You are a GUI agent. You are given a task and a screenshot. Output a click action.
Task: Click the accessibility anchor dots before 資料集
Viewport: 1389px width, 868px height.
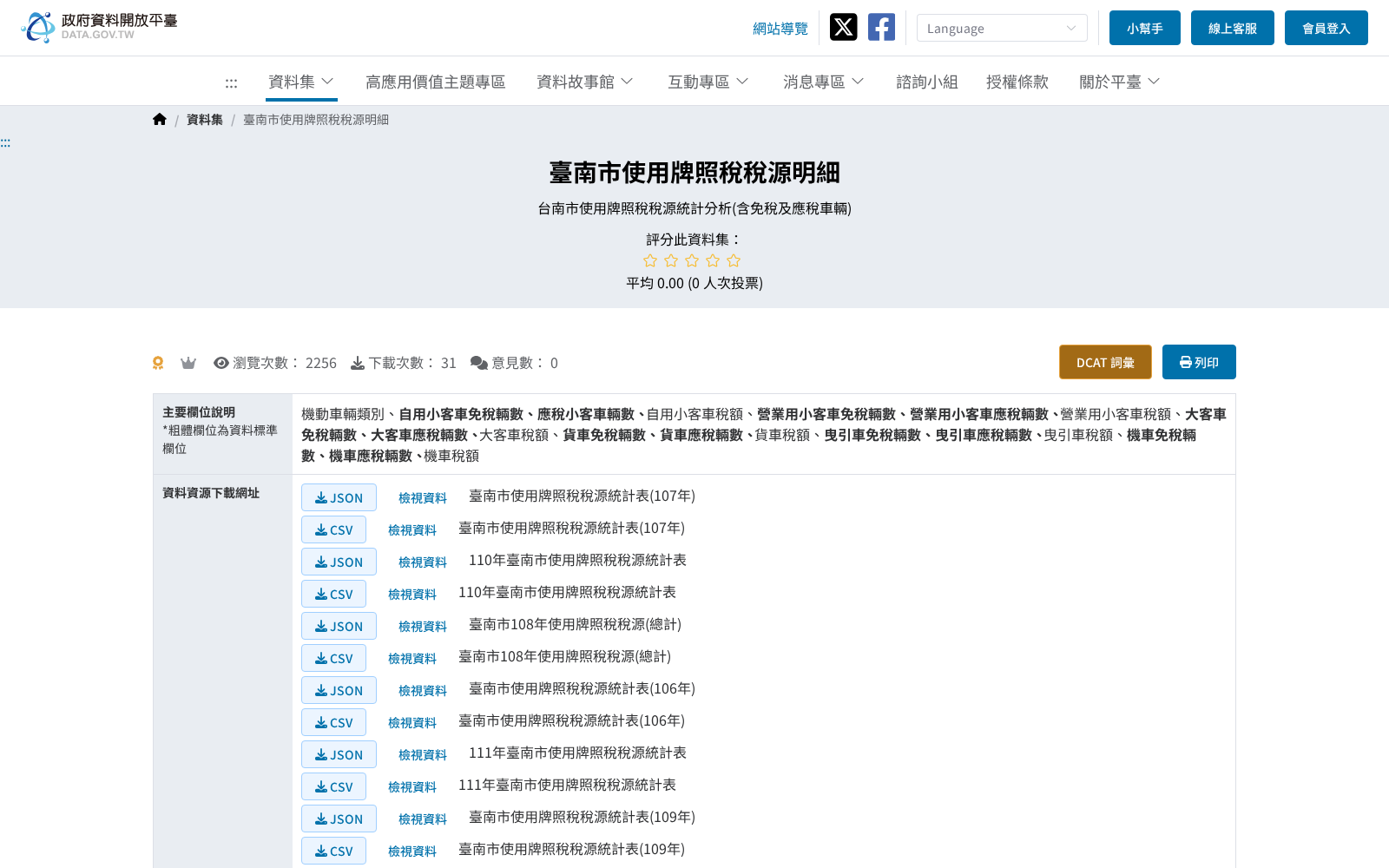coord(231,82)
